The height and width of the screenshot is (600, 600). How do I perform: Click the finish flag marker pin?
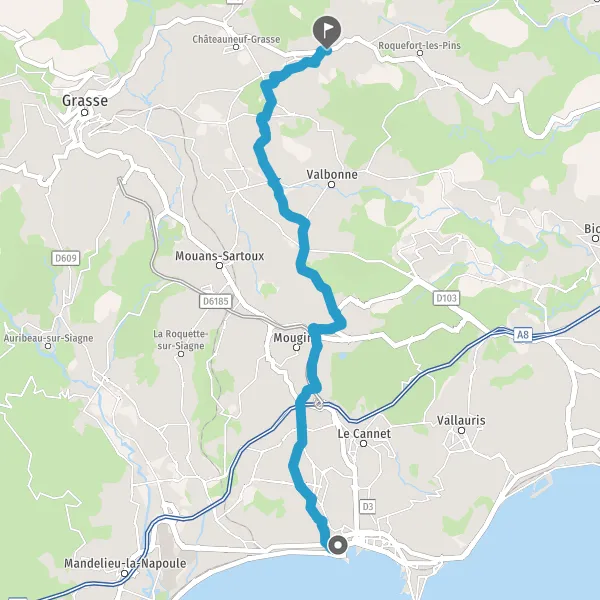pyautogui.click(x=327, y=31)
